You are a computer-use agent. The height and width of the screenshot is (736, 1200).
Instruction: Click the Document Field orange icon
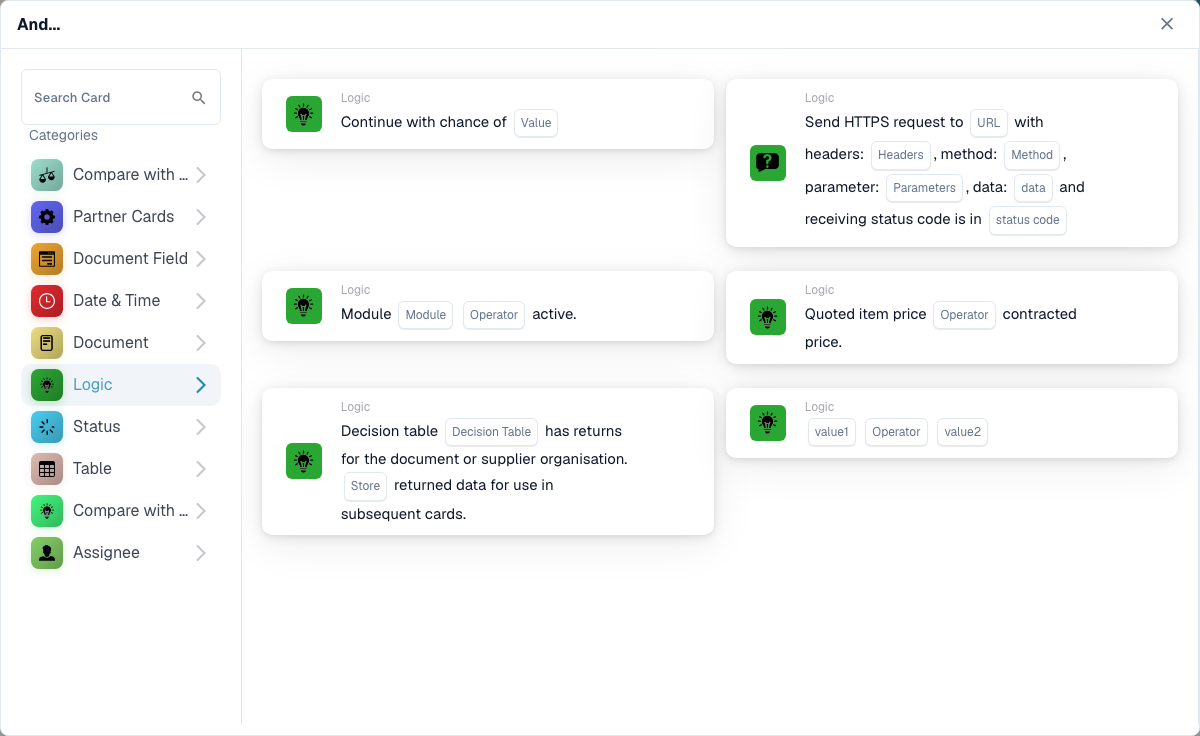(x=47, y=259)
